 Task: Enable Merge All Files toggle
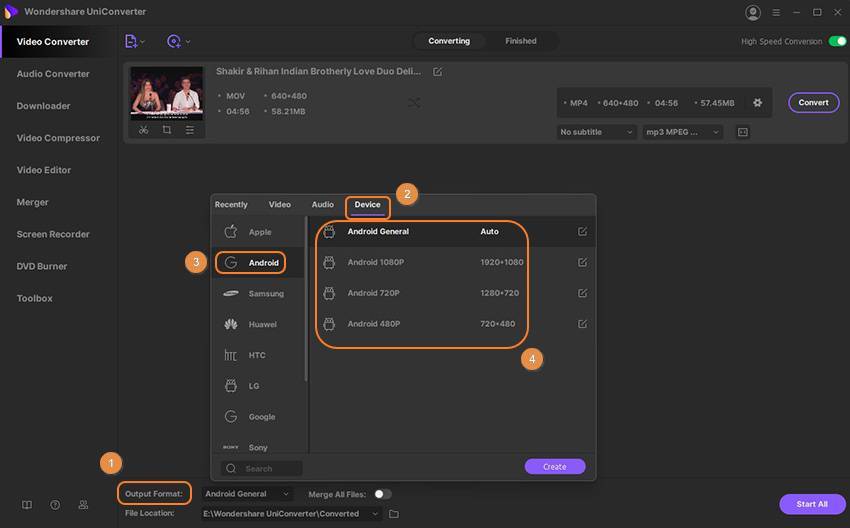click(x=382, y=494)
